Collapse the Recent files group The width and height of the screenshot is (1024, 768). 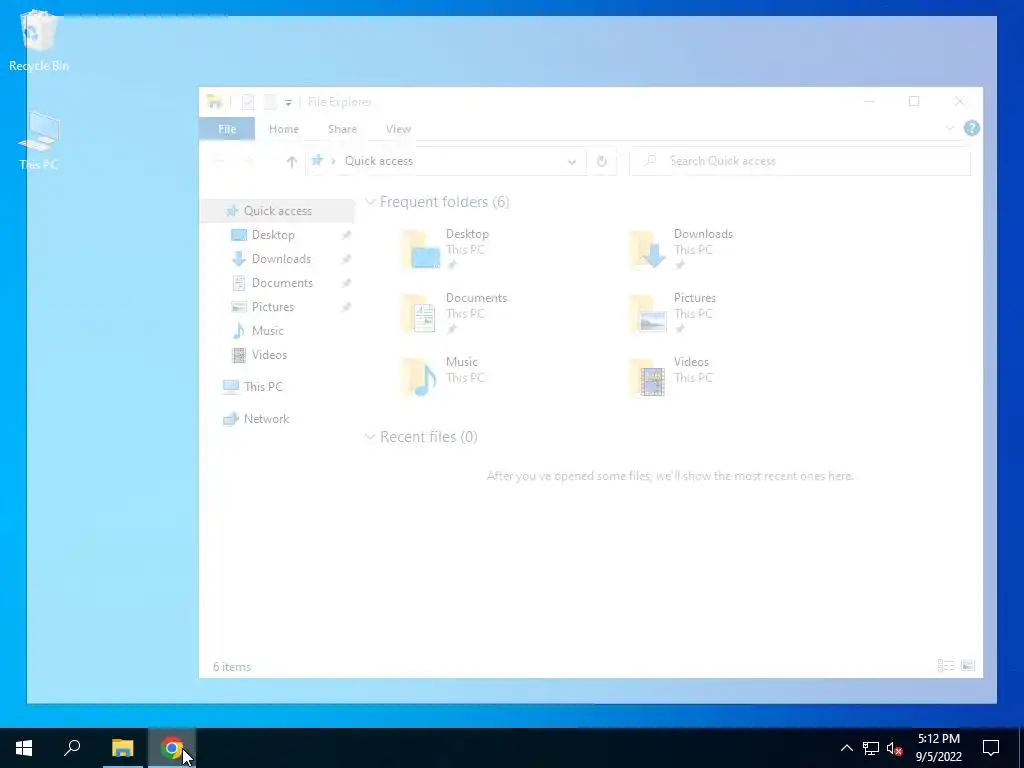click(370, 437)
